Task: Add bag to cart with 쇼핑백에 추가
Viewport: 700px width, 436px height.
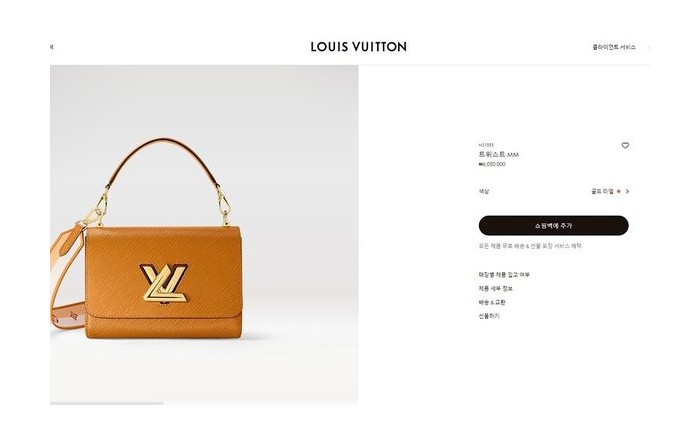Action: [x=554, y=226]
